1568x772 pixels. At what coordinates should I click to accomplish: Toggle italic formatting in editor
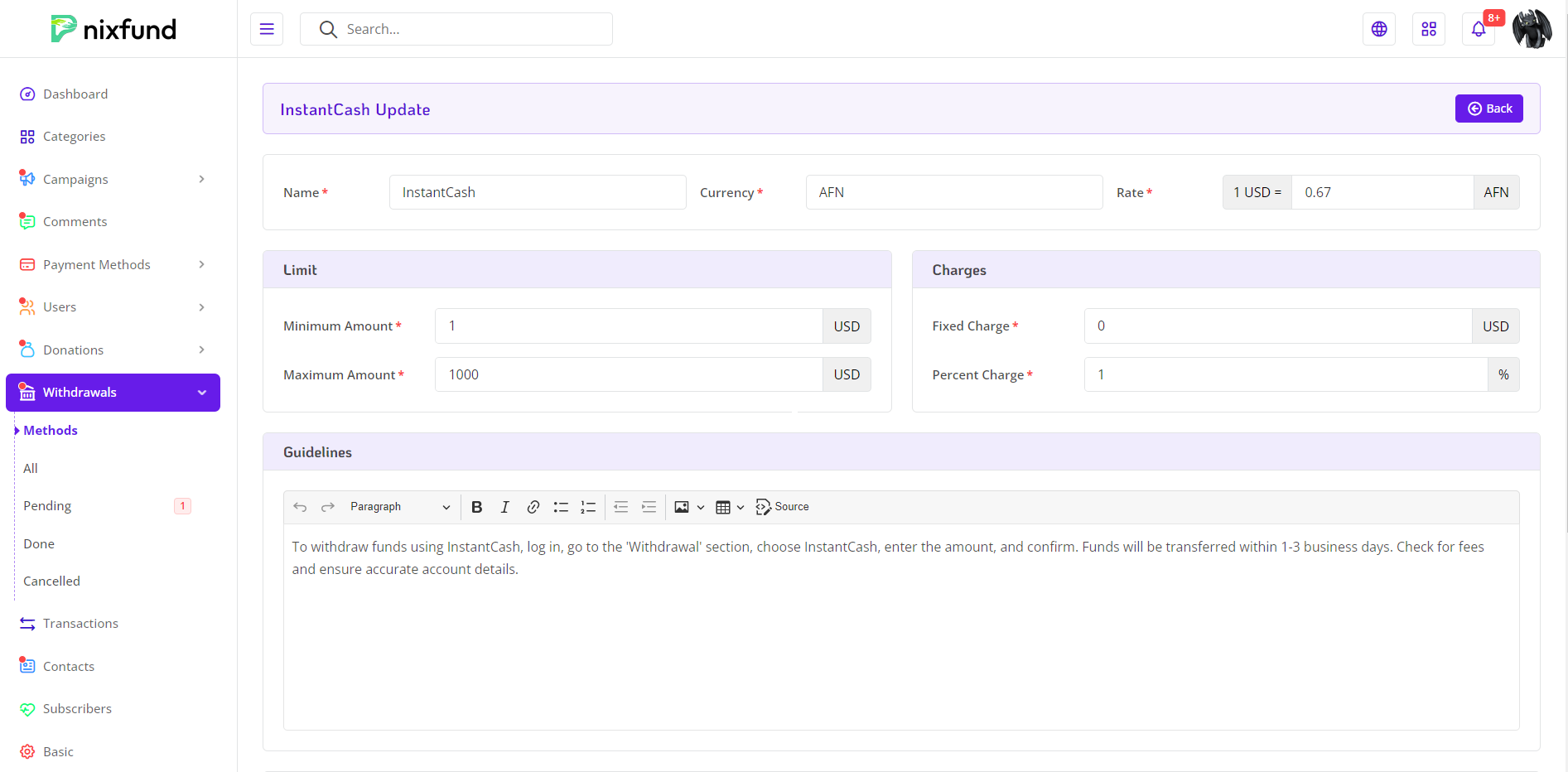(x=504, y=507)
